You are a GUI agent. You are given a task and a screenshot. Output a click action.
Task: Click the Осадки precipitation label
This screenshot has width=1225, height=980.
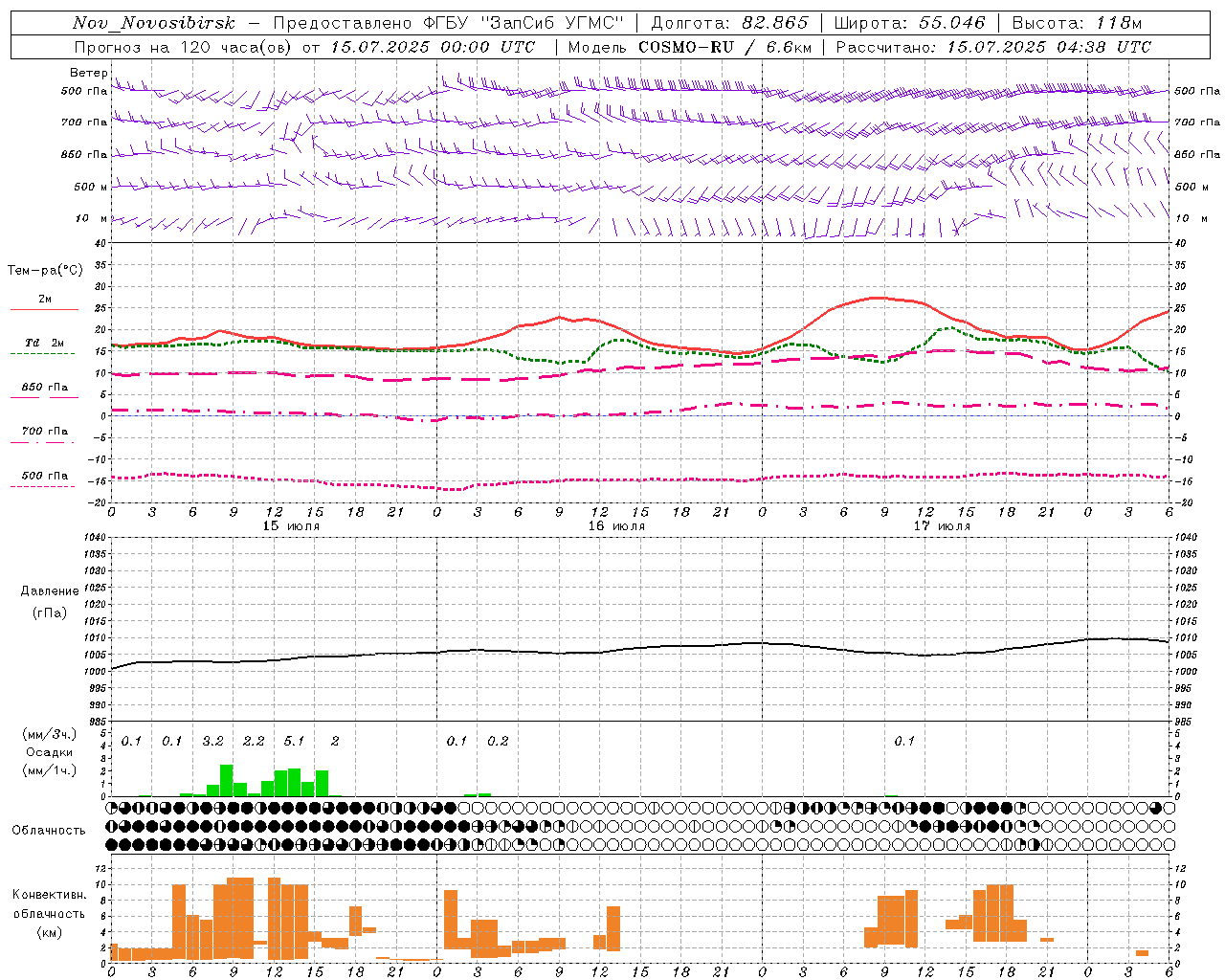(50, 752)
